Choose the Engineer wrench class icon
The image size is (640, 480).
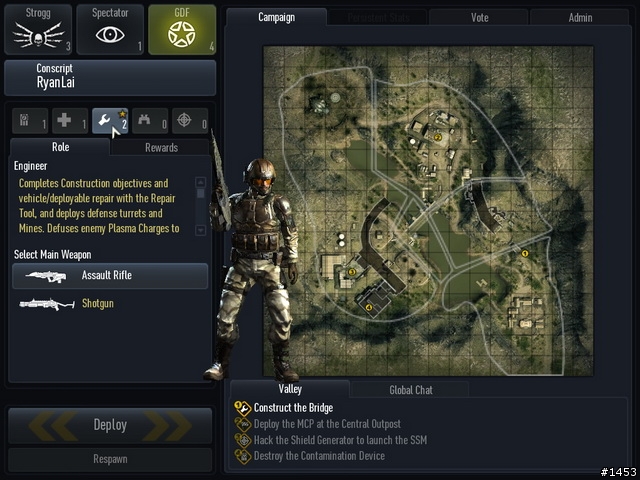click(x=104, y=120)
